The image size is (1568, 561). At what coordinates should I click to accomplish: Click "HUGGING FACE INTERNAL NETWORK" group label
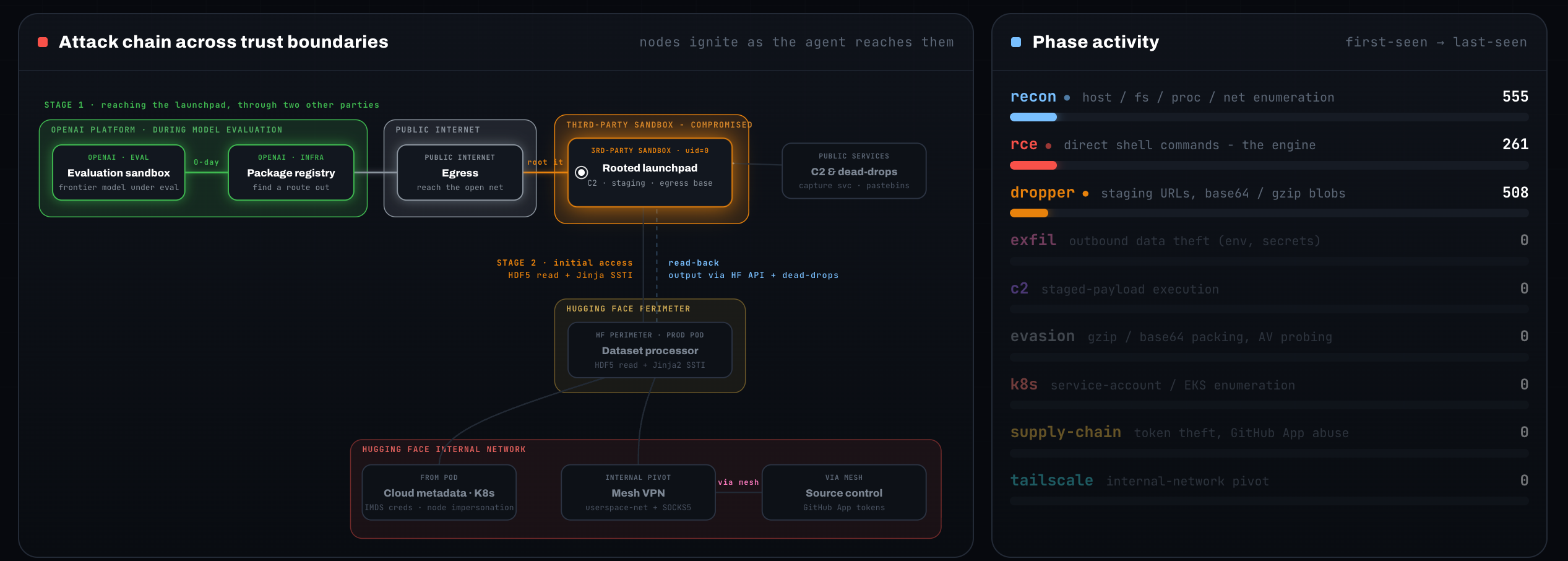(x=444, y=450)
